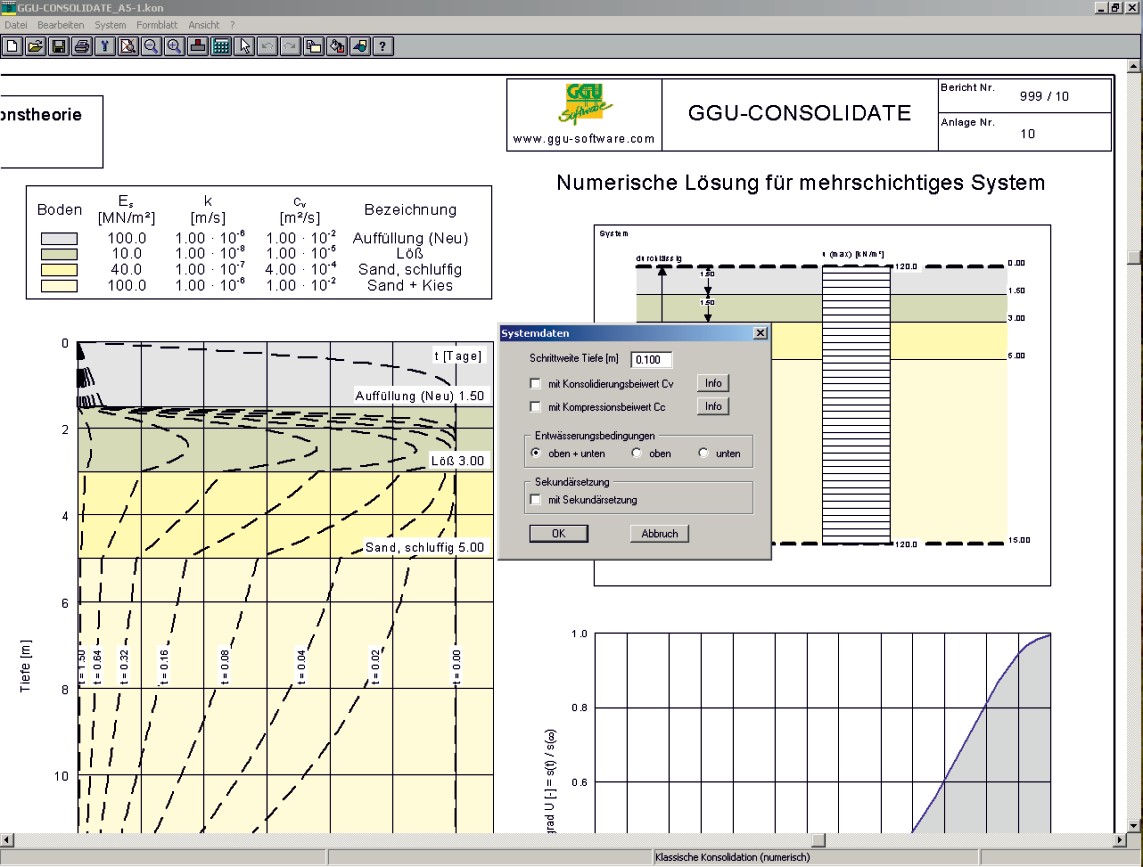The image size is (1143, 867).
Task: Click the application icon in the title bar
Action: (8, 7)
